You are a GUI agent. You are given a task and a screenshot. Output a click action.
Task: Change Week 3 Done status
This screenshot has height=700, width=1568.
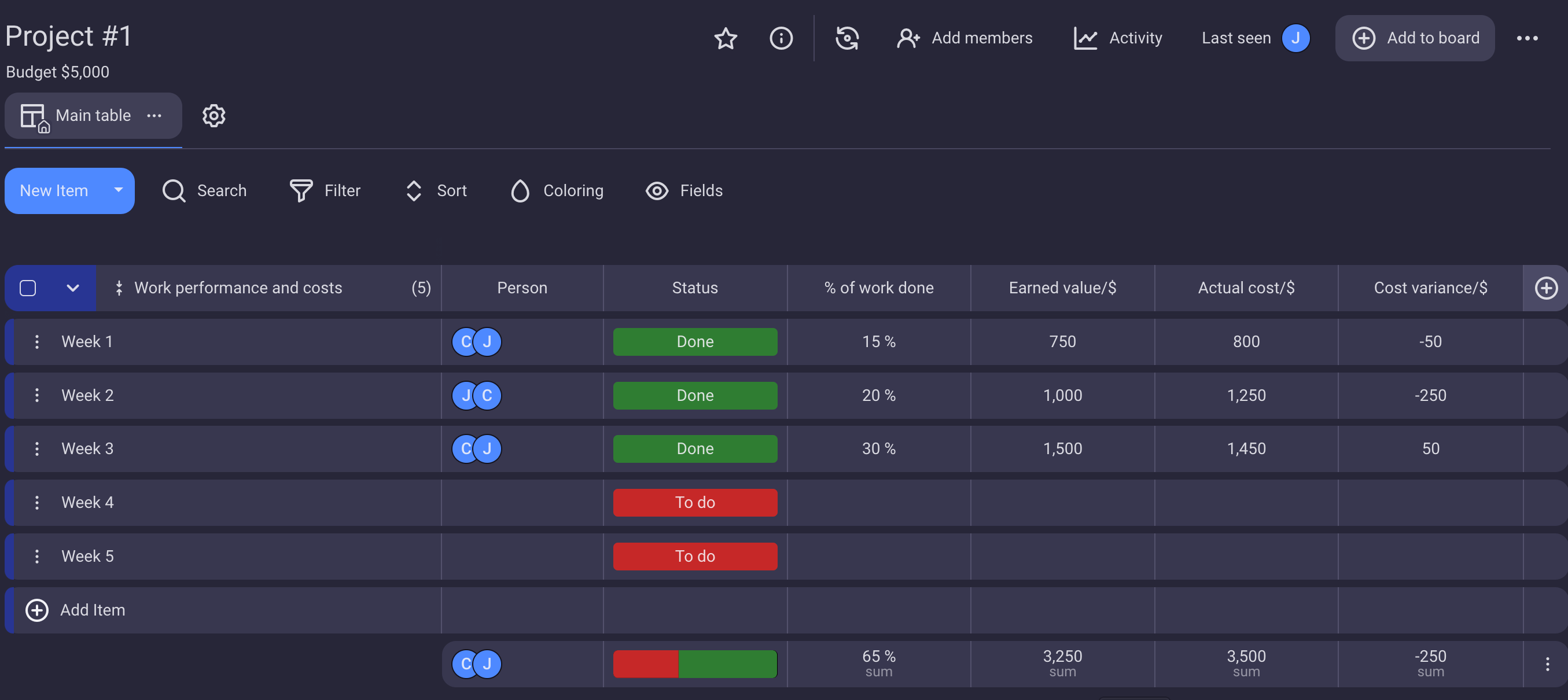point(694,448)
